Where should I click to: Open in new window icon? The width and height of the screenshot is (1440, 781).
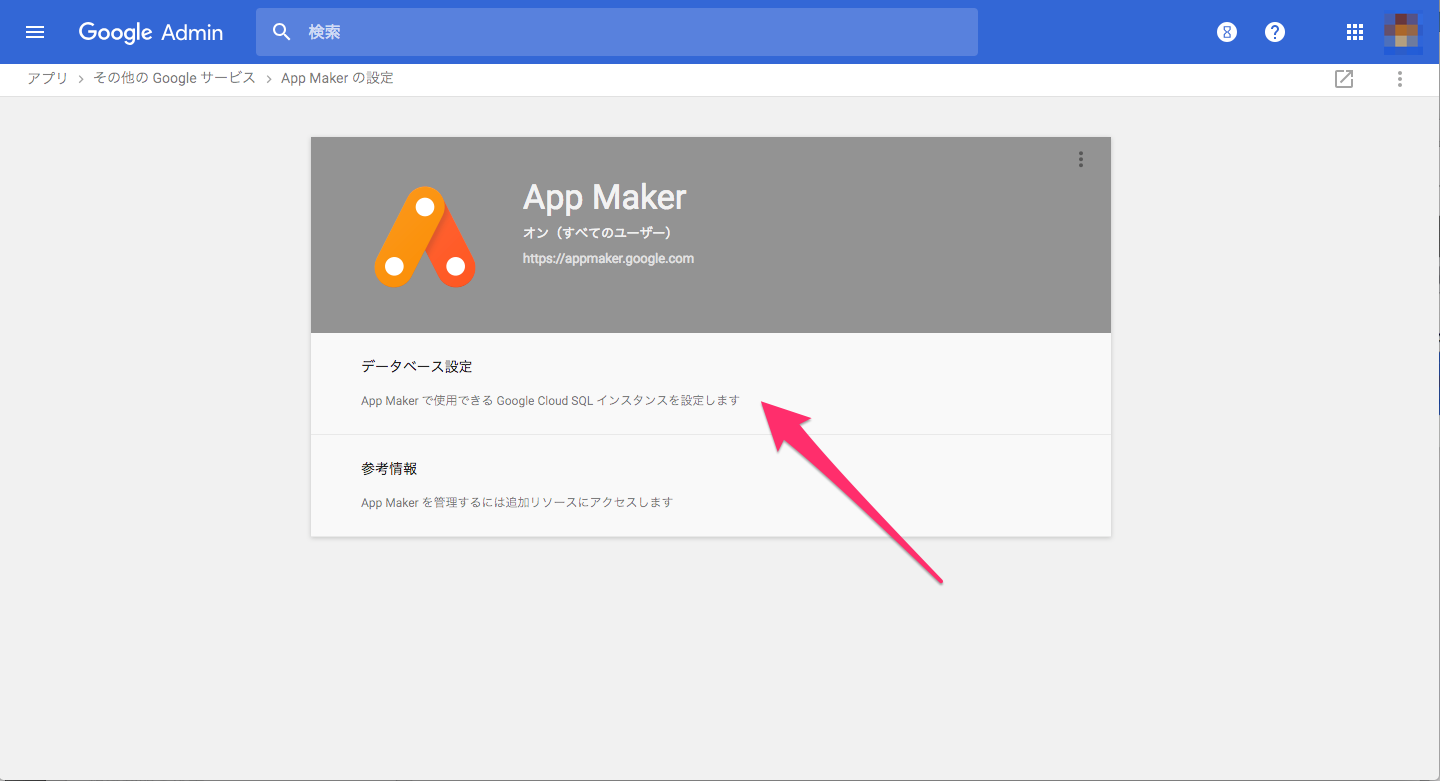coord(1344,79)
